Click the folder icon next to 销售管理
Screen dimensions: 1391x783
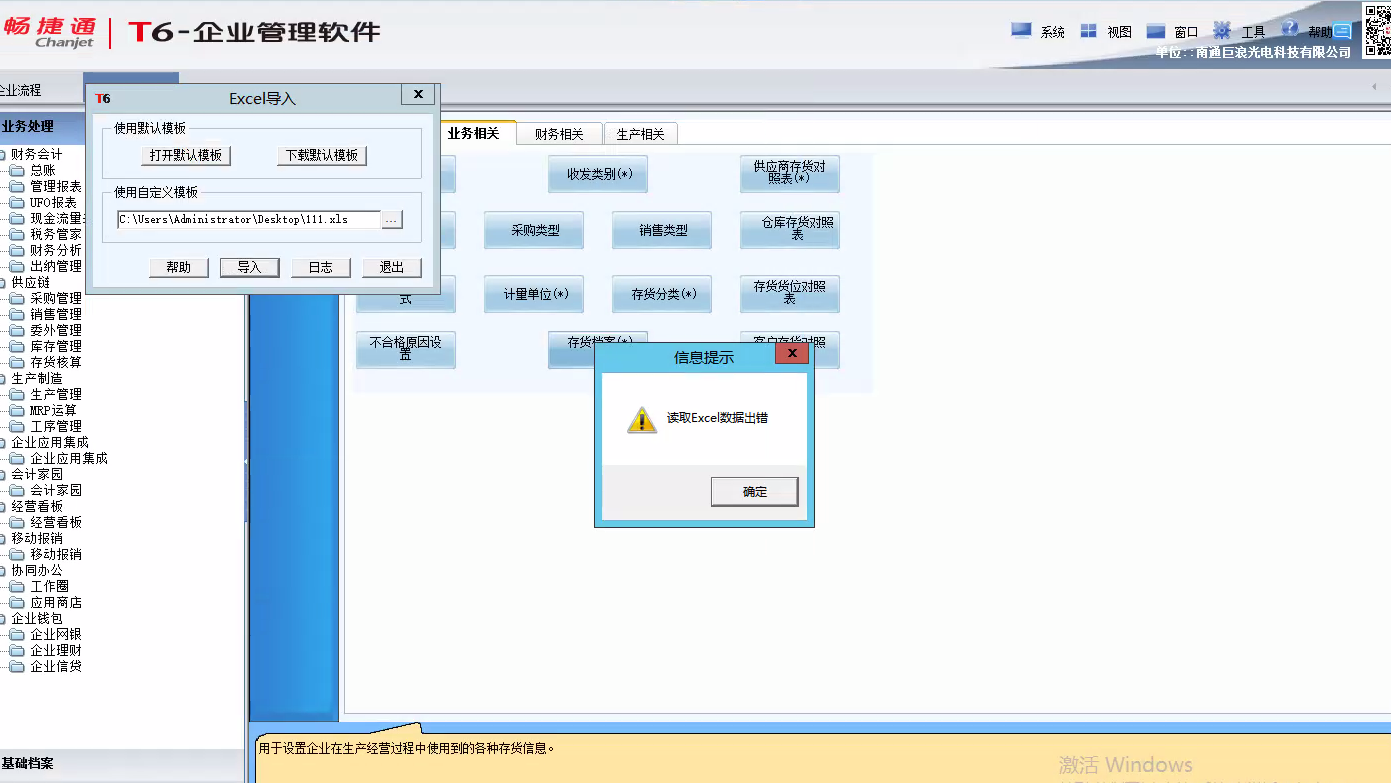coord(17,314)
